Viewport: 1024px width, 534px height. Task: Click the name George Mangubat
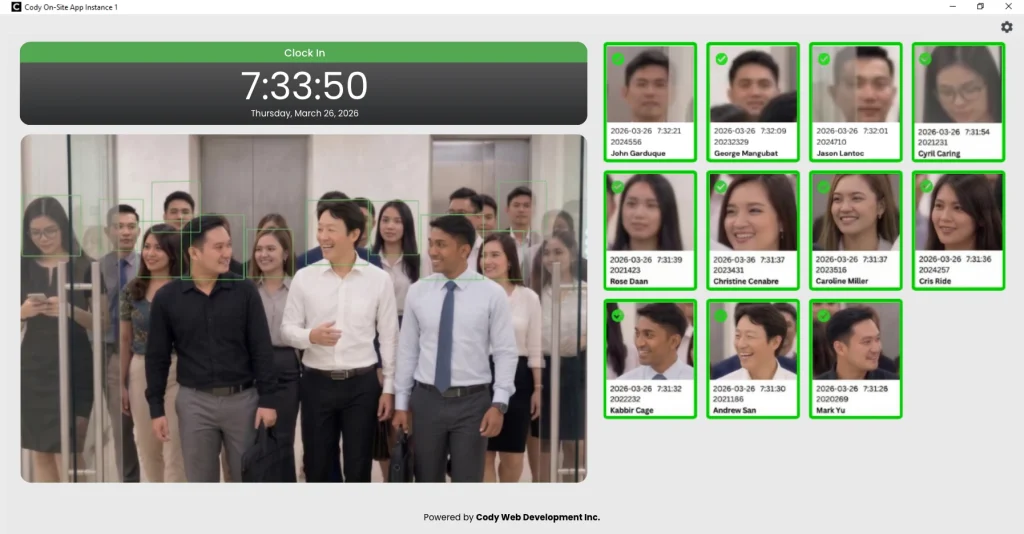coord(746,153)
